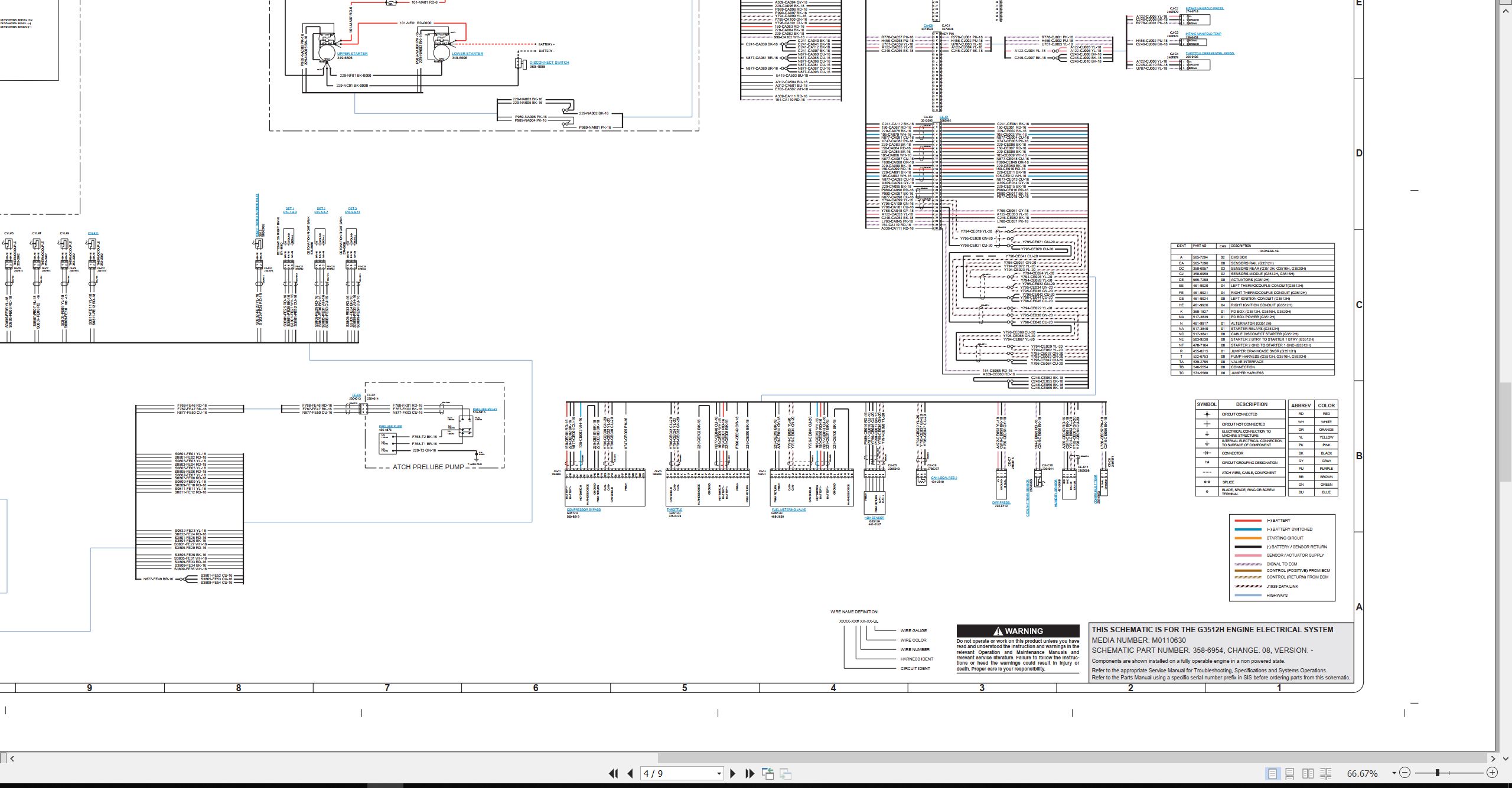This screenshot has height=788, width=1512.
Task: Open the PRELUBE PUMP link
Action: tap(390, 426)
